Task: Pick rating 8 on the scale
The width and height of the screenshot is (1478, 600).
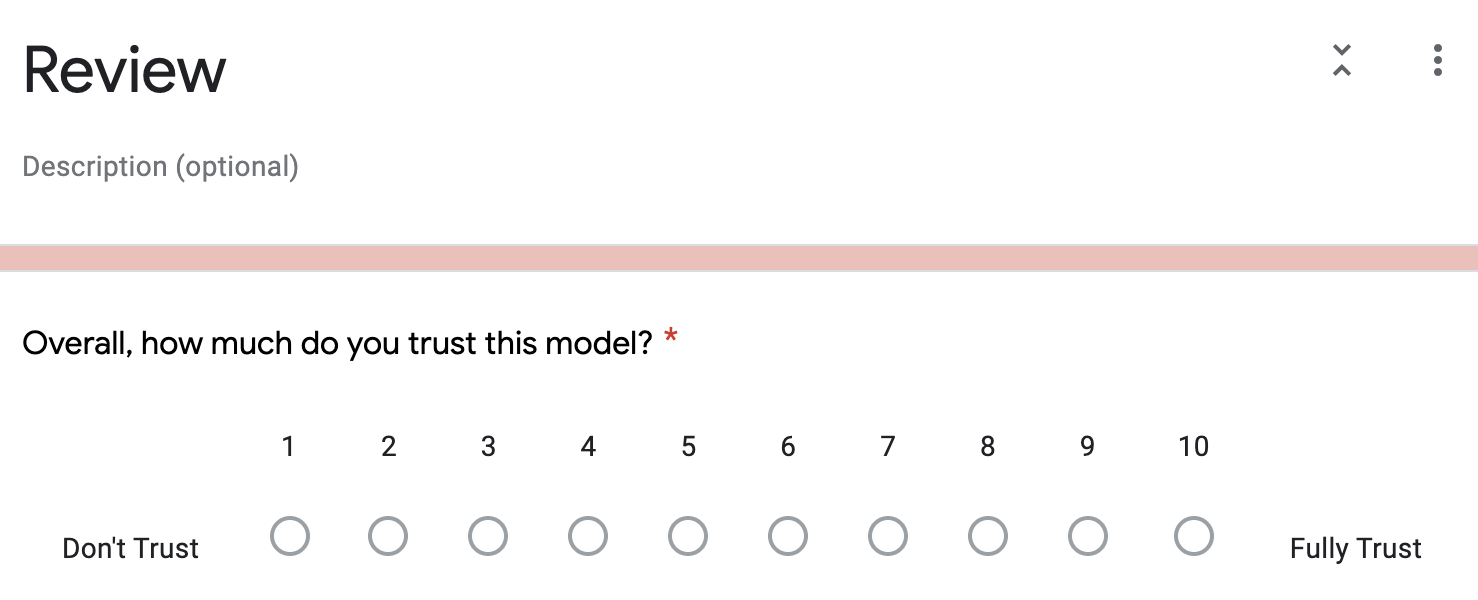Action: click(x=988, y=536)
